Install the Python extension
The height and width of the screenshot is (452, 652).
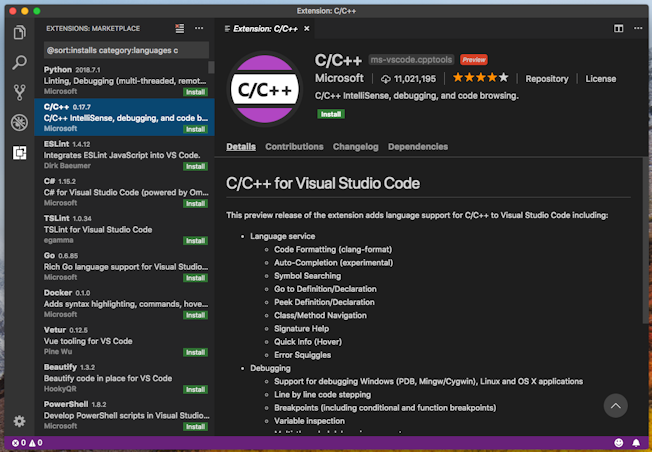tap(195, 92)
